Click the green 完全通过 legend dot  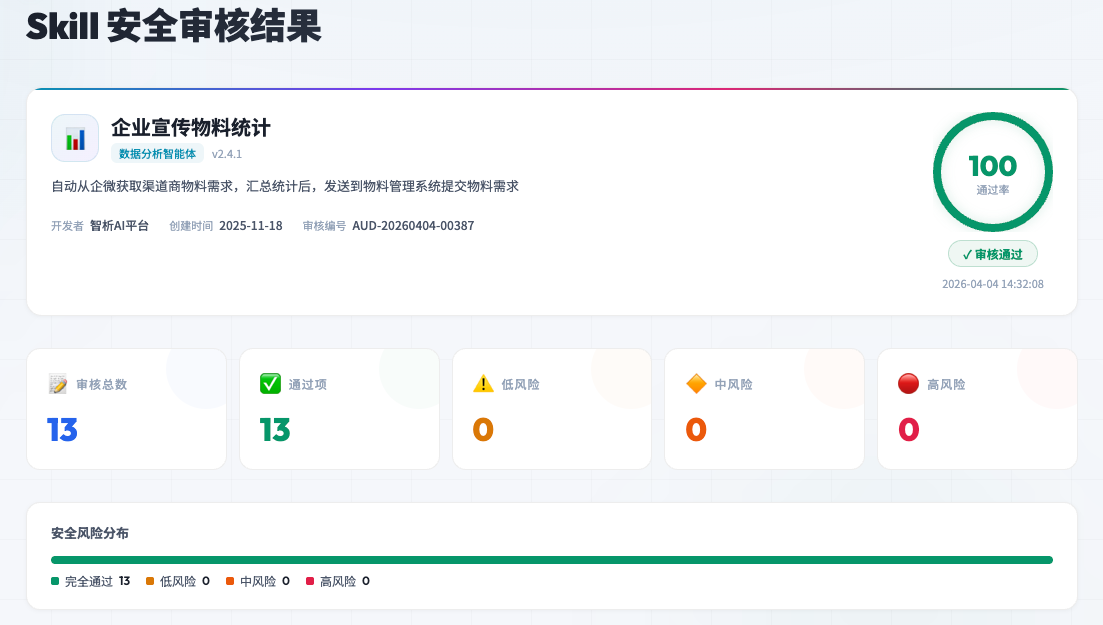point(55,581)
